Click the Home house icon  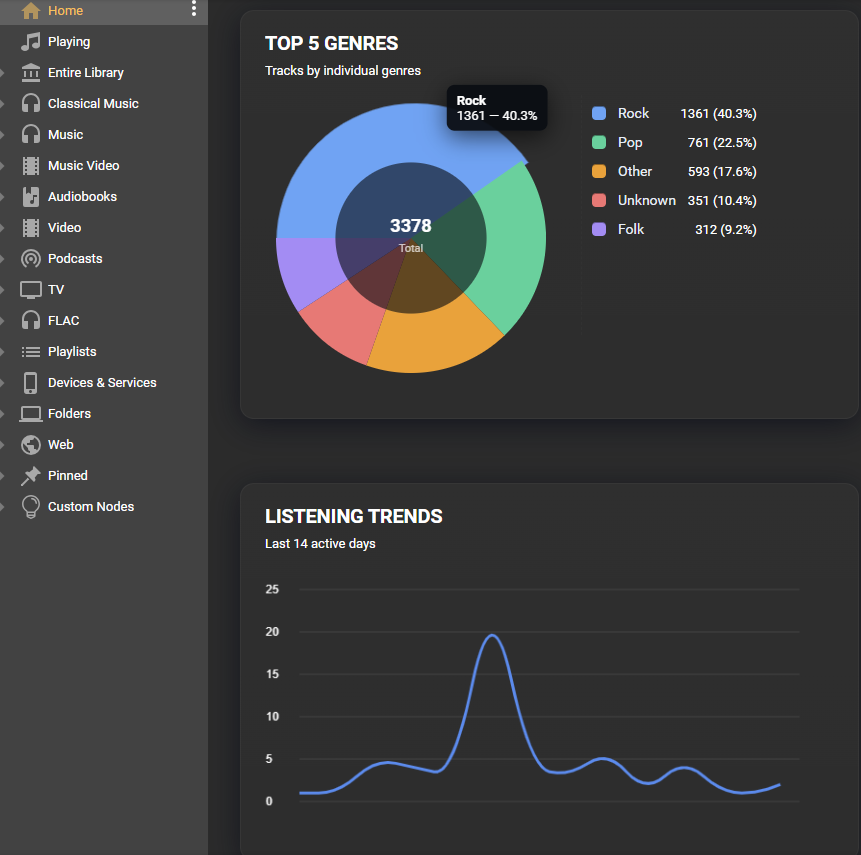pos(31,11)
